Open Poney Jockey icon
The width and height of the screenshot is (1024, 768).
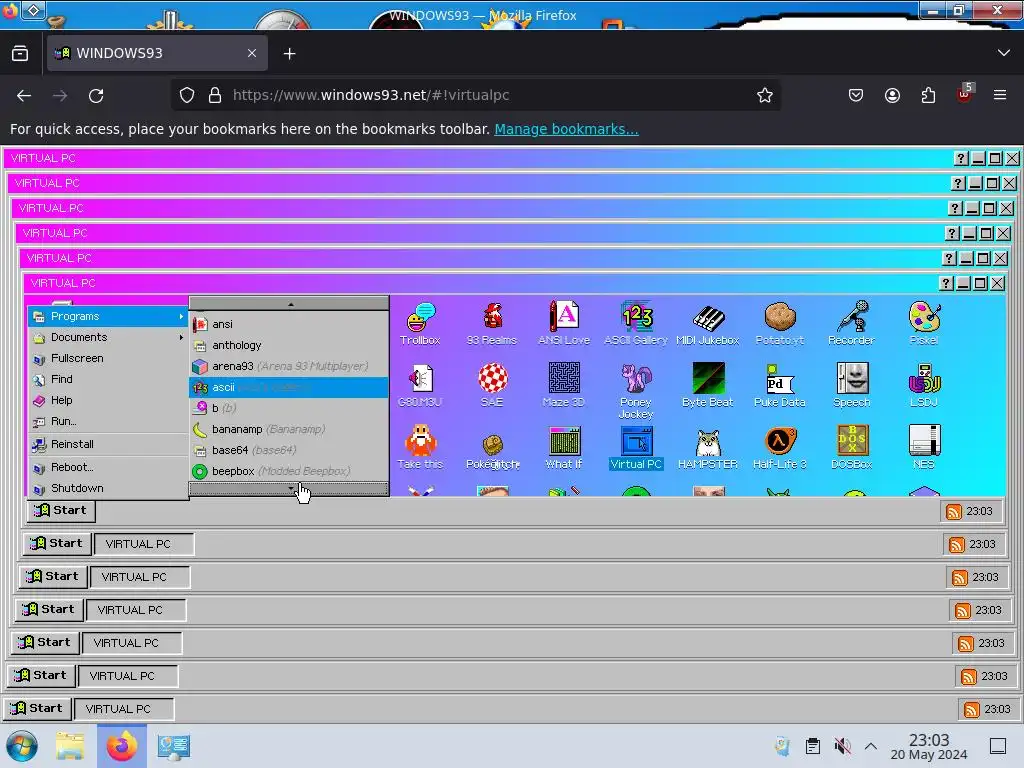[x=636, y=391]
